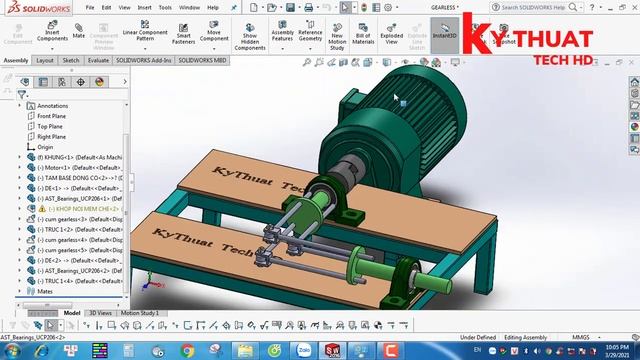Open the Insert menu
Viewport: 640px width, 360px height.
(144, 7)
